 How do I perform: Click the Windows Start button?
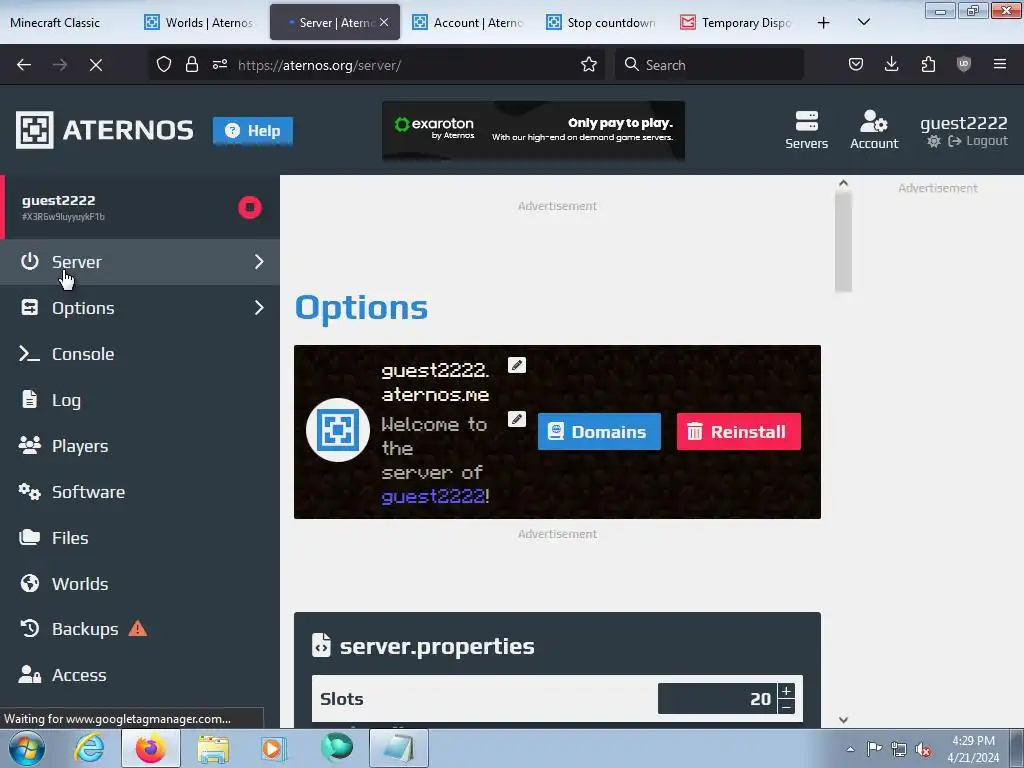[27, 748]
